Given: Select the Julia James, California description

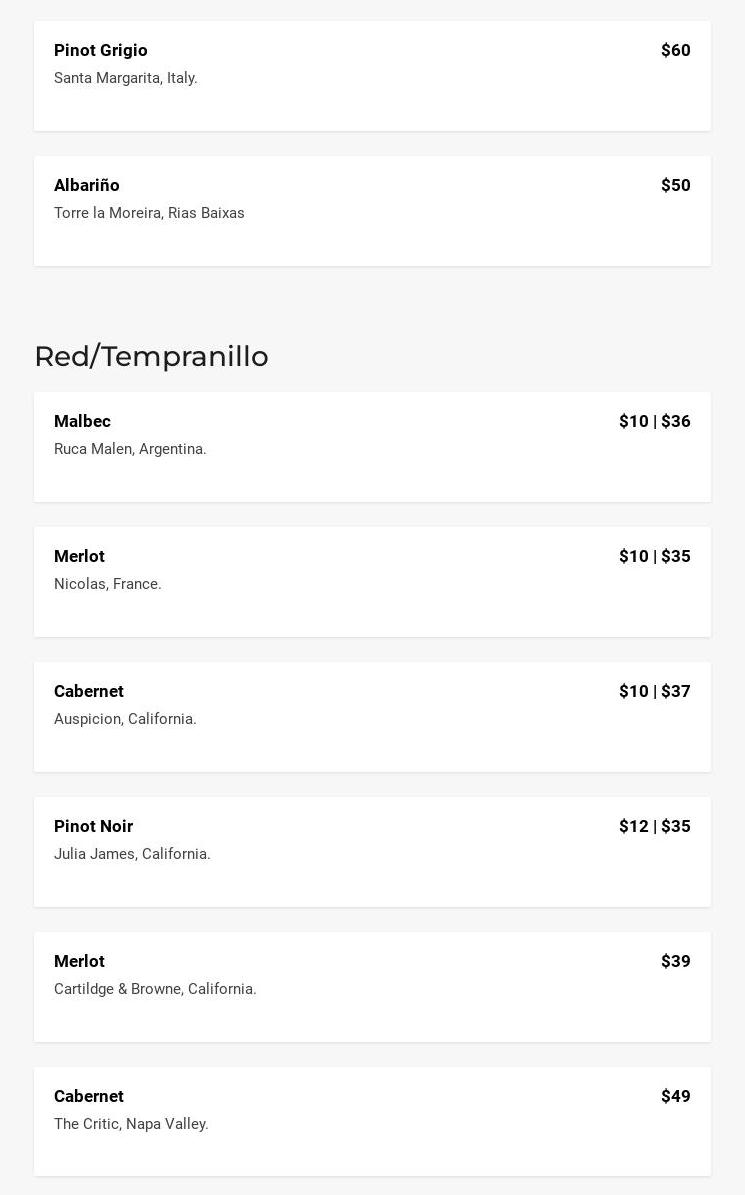Looking at the screenshot, I should click(x=132, y=854).
